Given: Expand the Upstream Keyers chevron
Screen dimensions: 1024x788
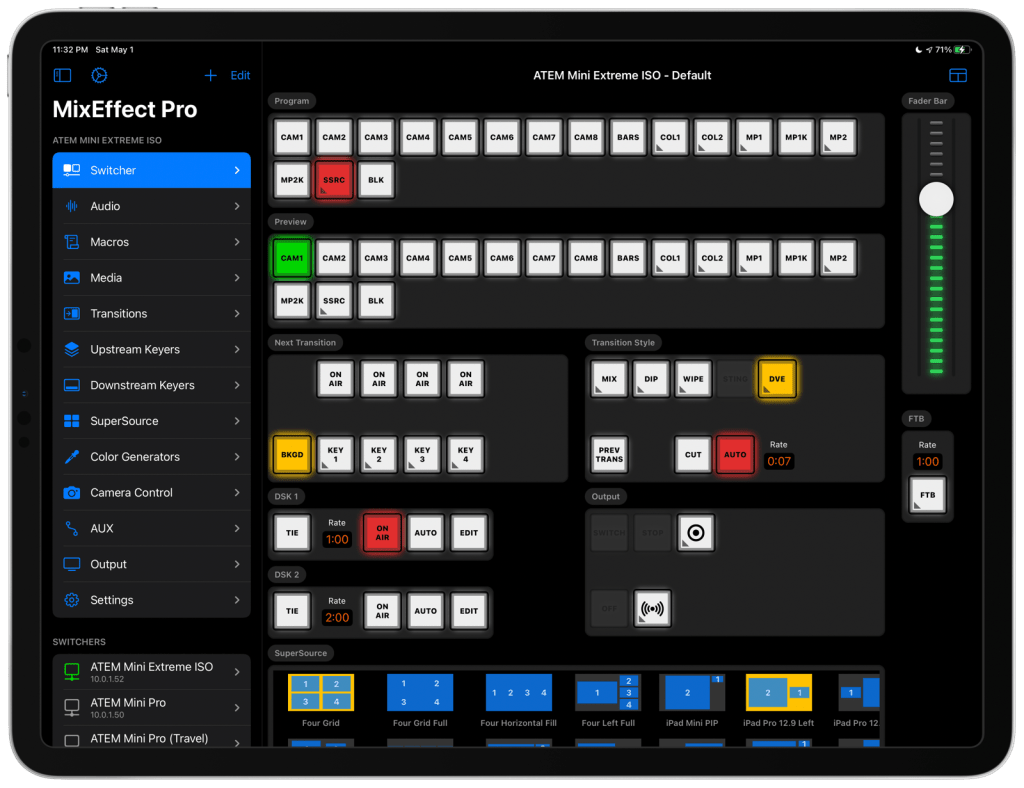Looking at the screenshot, I should tap(237, 349).
